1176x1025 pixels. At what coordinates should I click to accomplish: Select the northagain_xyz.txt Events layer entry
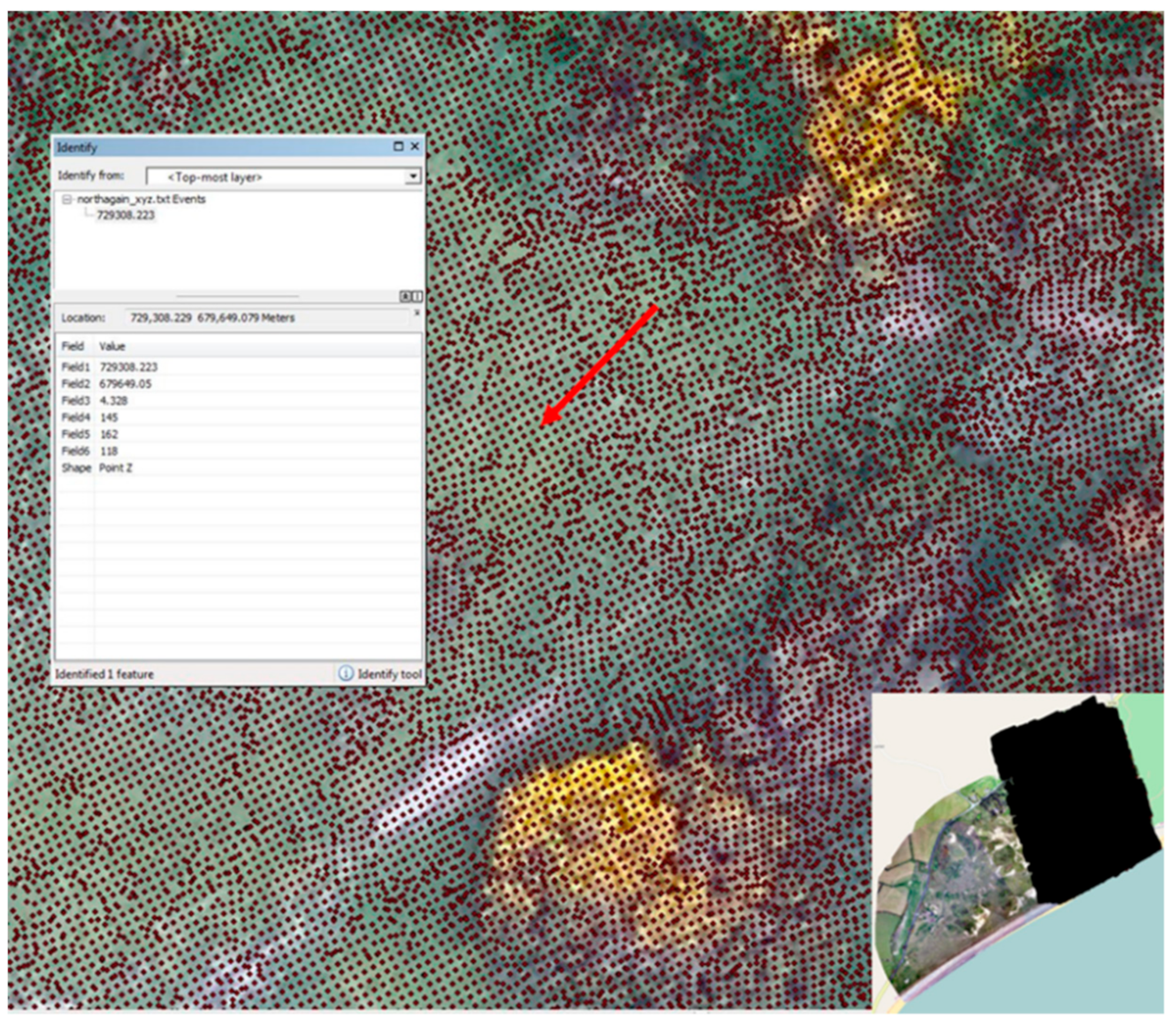pyautogui.click(x=141, y=199)
